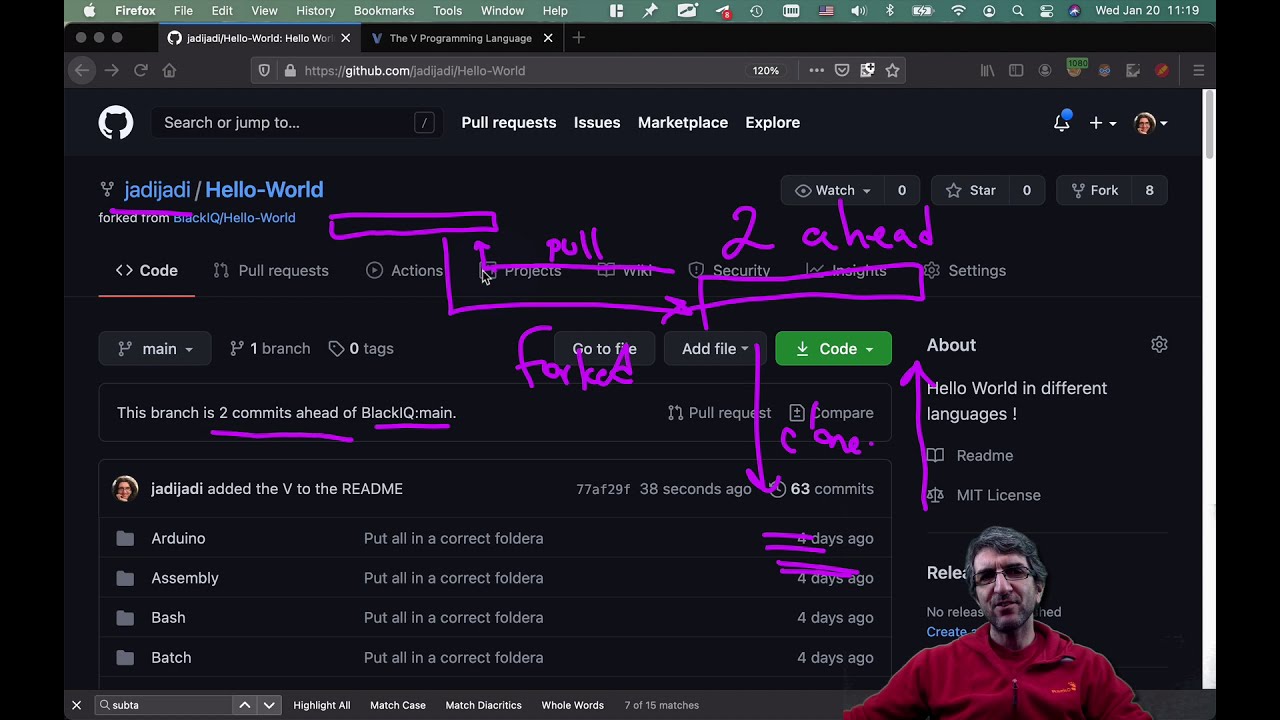This screenshot has height=720, width=1280.
Task: Jump to previous find match
Action: click(244, 705)
